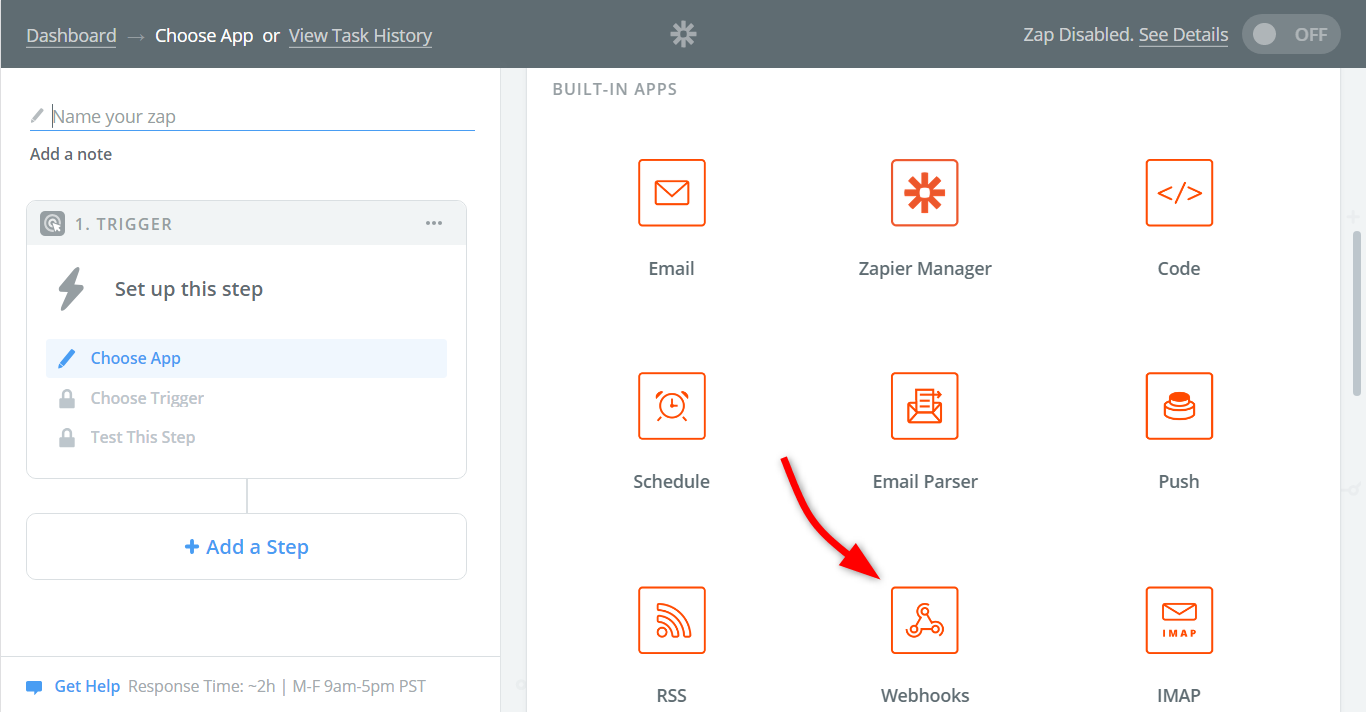Screen dimensions: 1366x712
Task: Click the Get Help chat icon
Action: click(34, 687)
